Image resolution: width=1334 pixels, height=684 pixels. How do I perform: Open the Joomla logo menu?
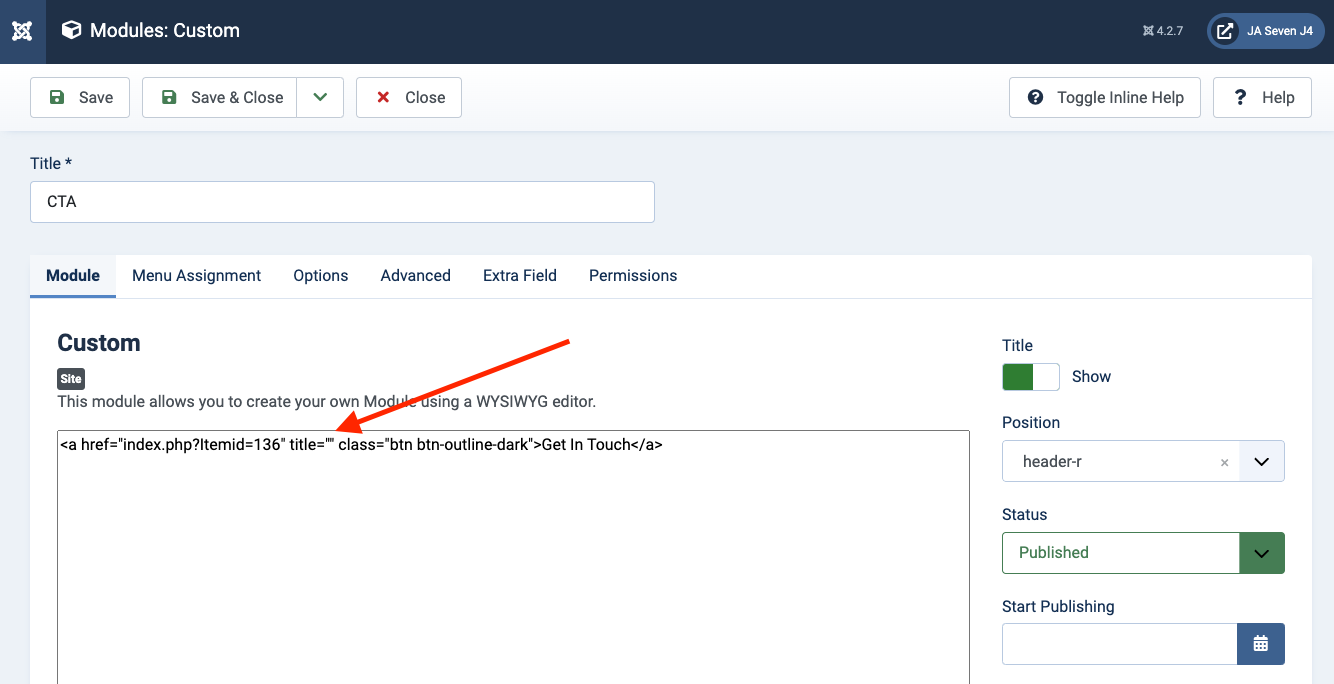click(22, 31)
